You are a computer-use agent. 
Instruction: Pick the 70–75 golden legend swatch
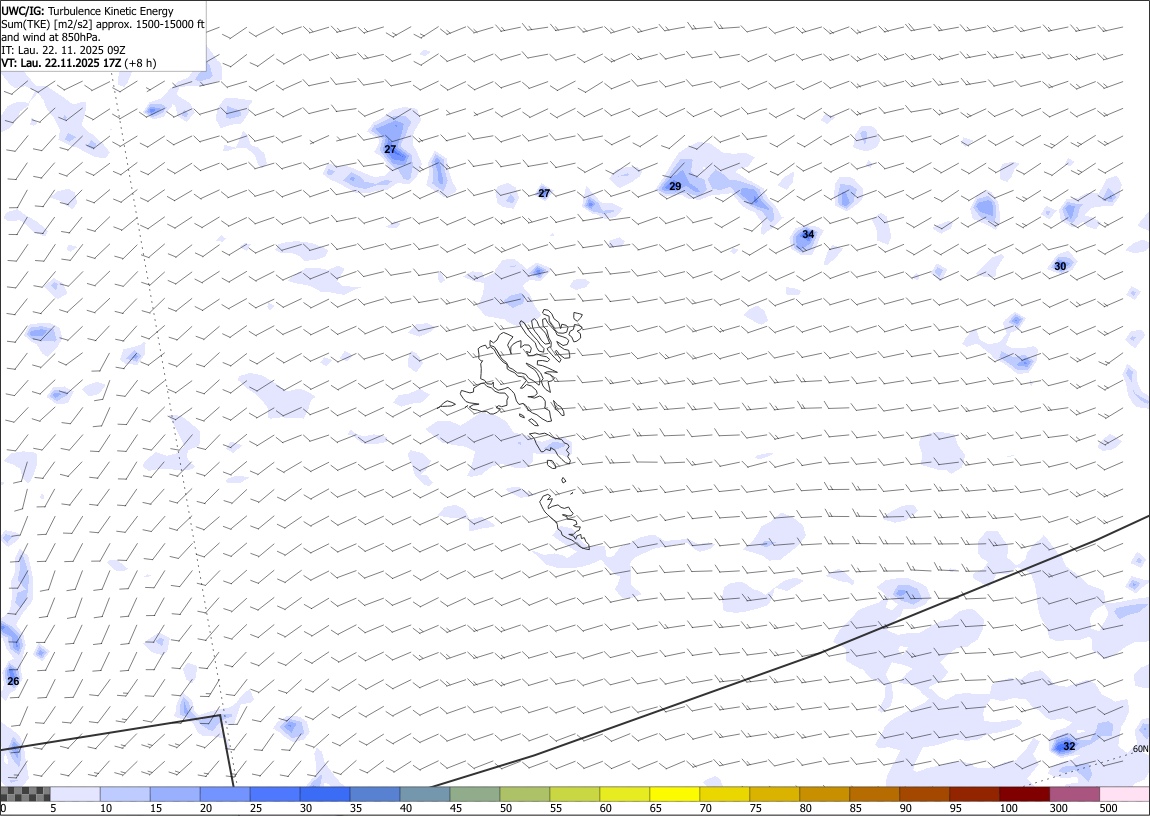725,794
